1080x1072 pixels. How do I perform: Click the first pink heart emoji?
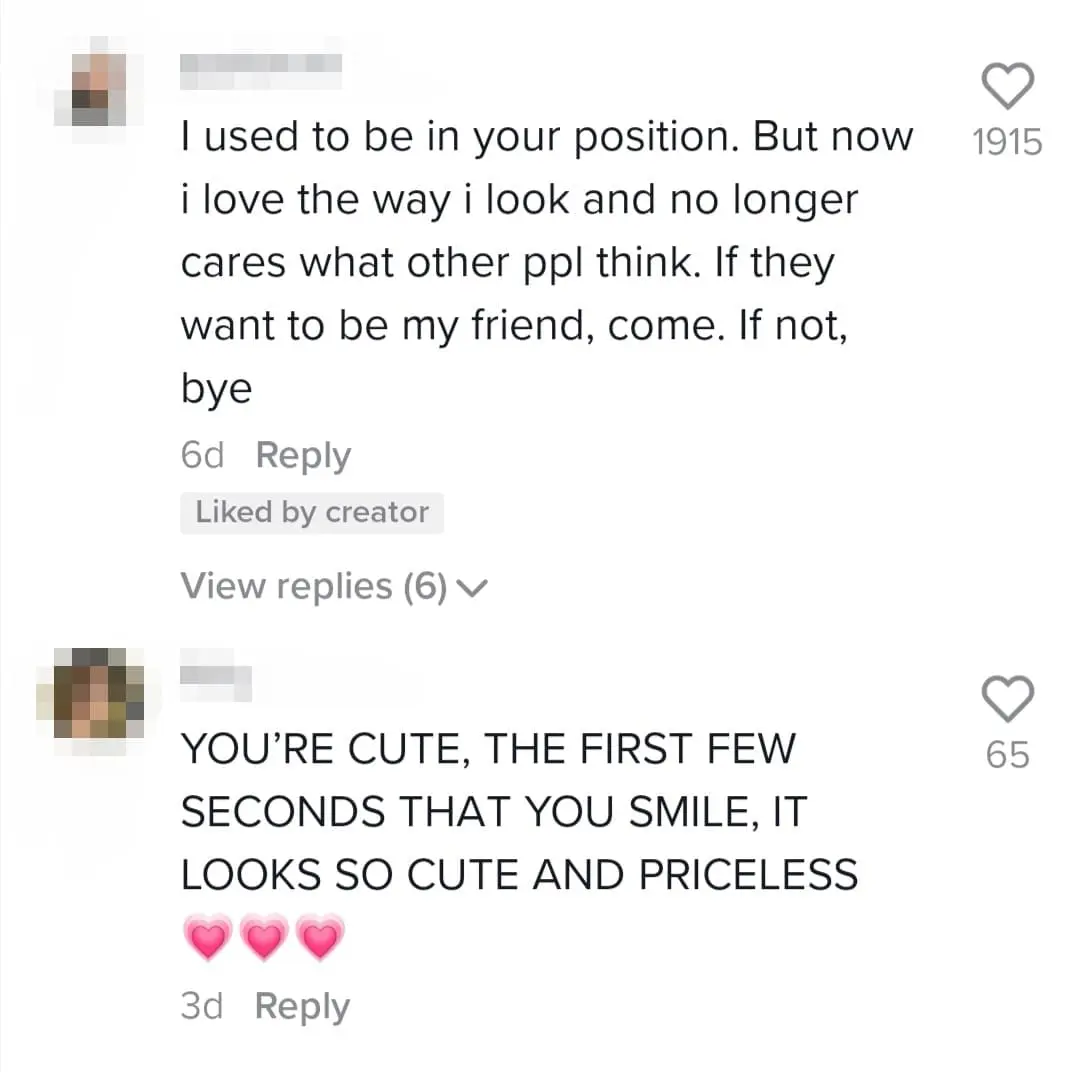click(x=208, y=937)
